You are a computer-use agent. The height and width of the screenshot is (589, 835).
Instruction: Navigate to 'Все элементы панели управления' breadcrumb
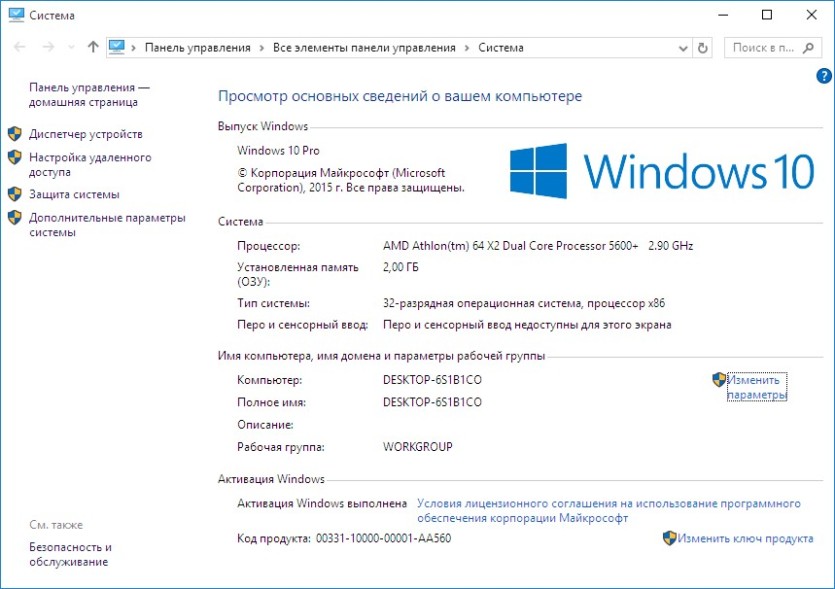(364, 48)
